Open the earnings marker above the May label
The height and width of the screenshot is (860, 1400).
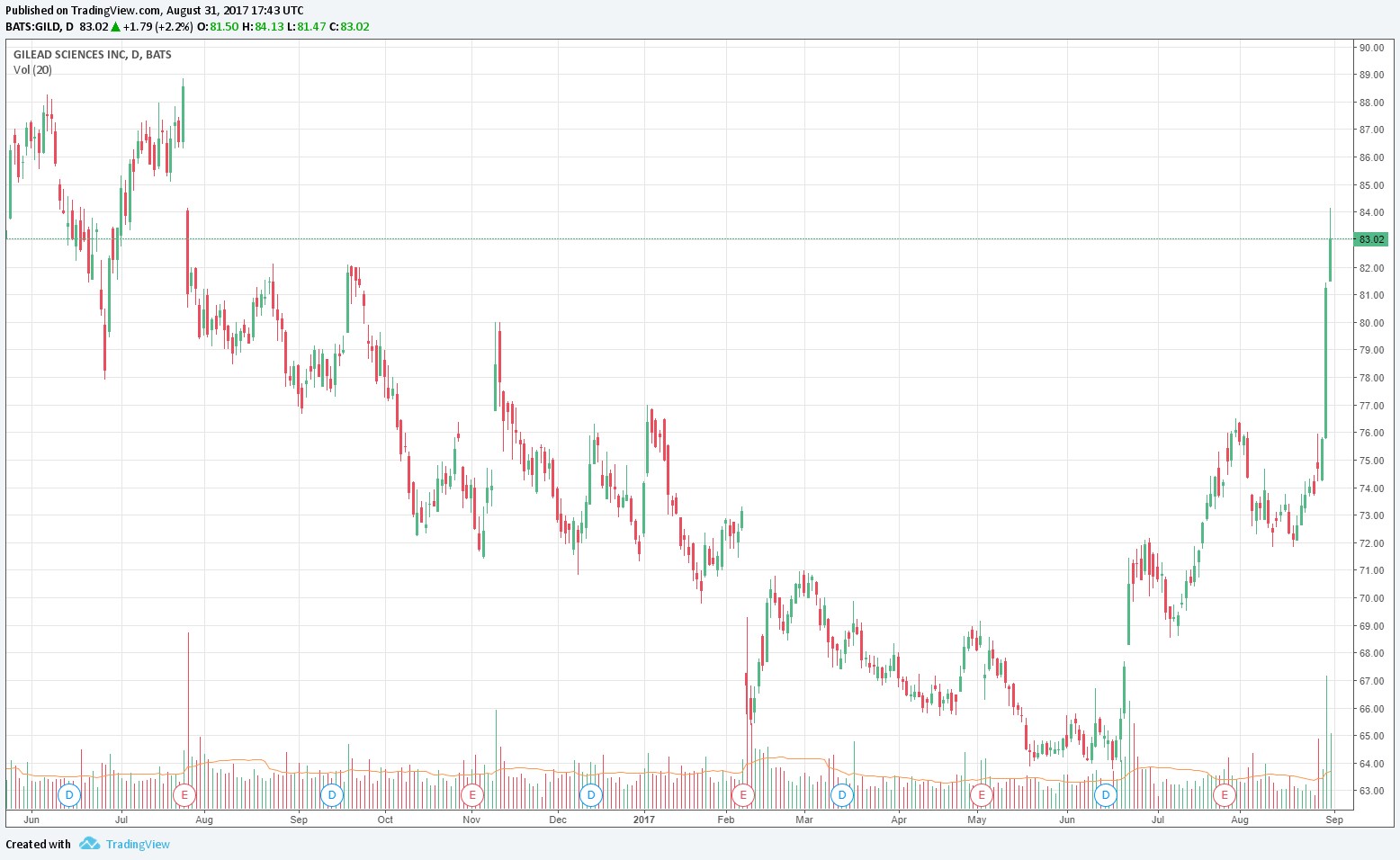coord(981,795)
